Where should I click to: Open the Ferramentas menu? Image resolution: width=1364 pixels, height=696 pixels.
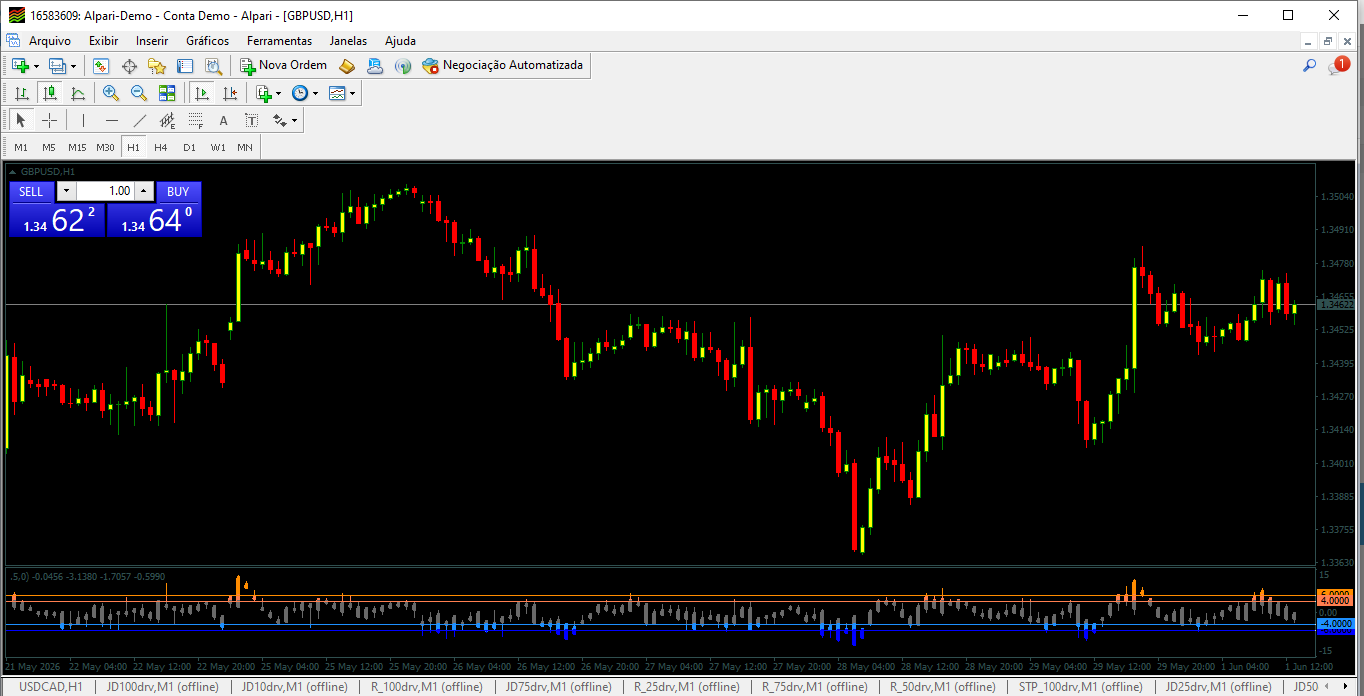point(279,41)
